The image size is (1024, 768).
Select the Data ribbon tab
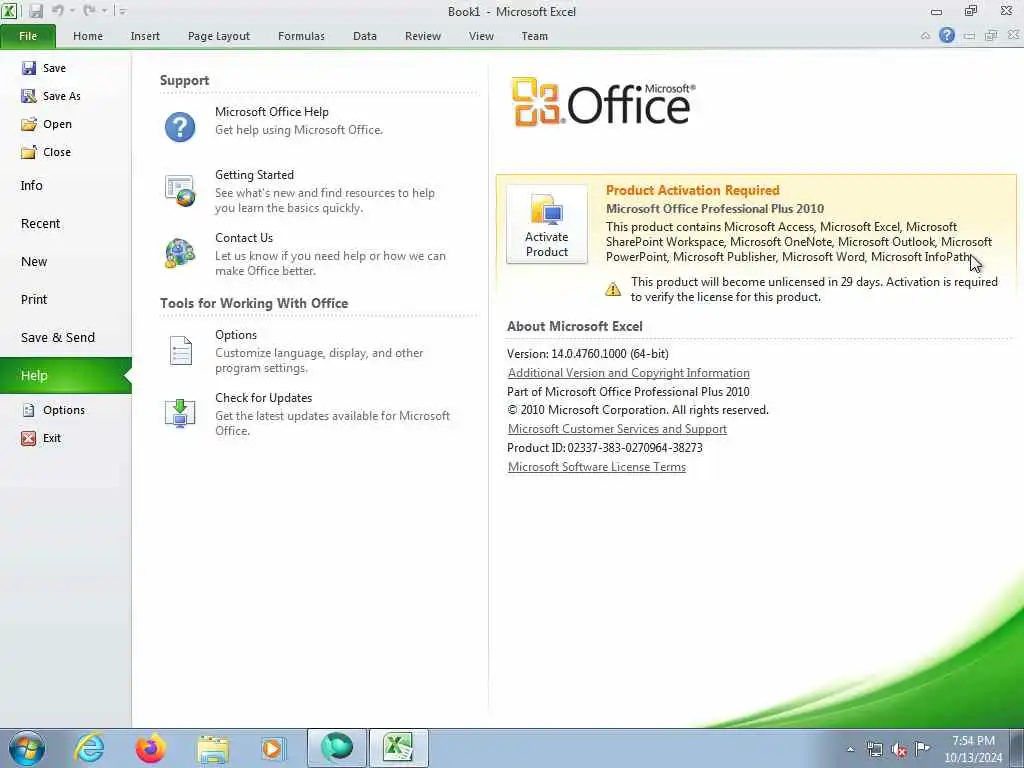(364, 36)
